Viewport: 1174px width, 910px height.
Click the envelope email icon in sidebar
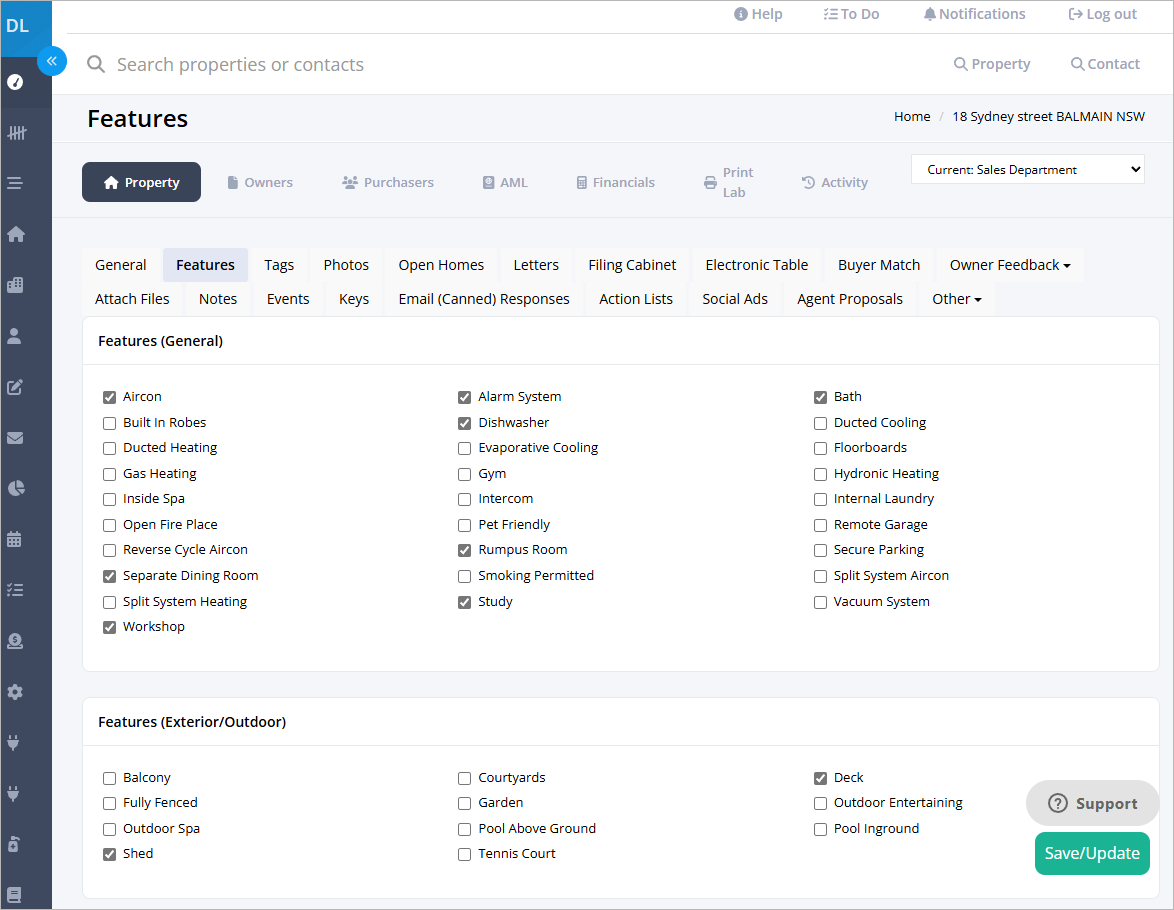(14, 437)
